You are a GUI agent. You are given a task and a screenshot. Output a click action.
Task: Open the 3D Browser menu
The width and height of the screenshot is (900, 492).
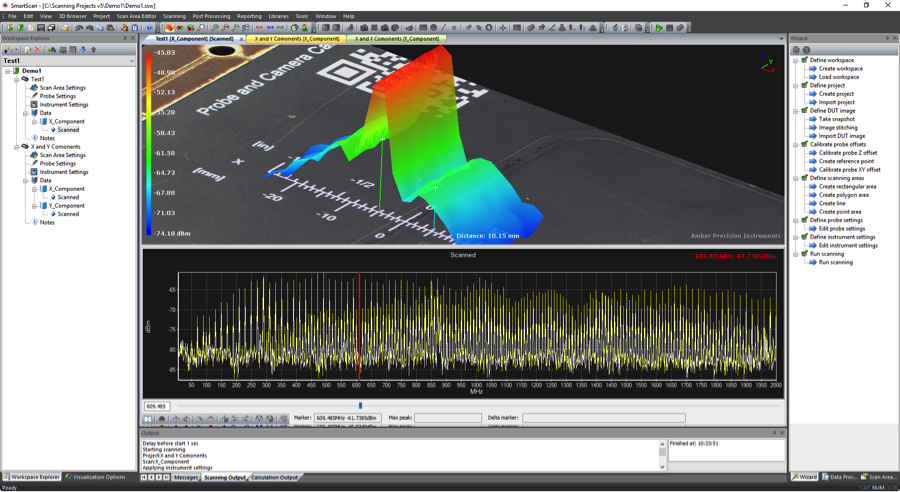click(72, 16)
